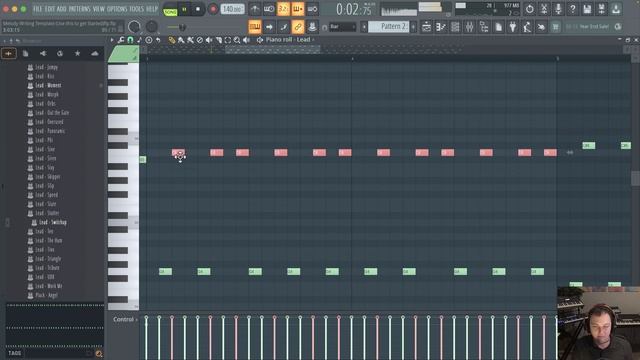Toggle the metronome icon
This screenshot has height=360, width=640.
coord(255,9)
